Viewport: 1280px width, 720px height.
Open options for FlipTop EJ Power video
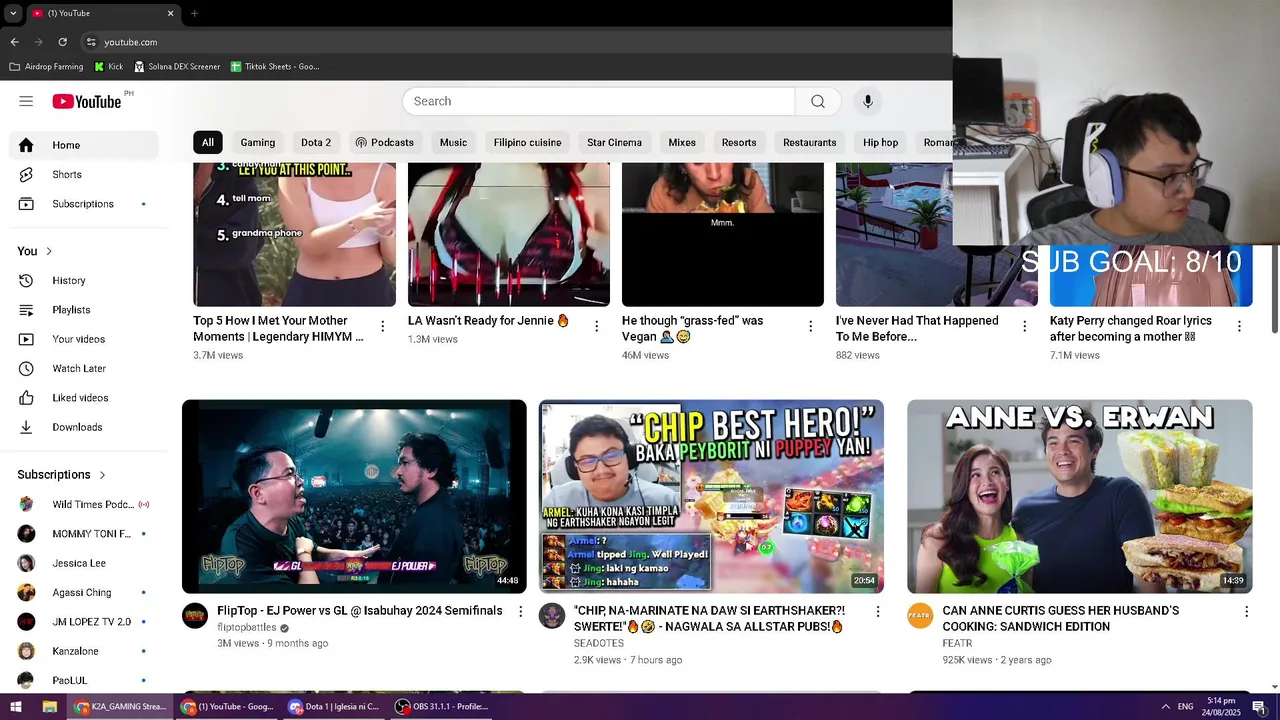pyautogui.click(x=520, y=611)
